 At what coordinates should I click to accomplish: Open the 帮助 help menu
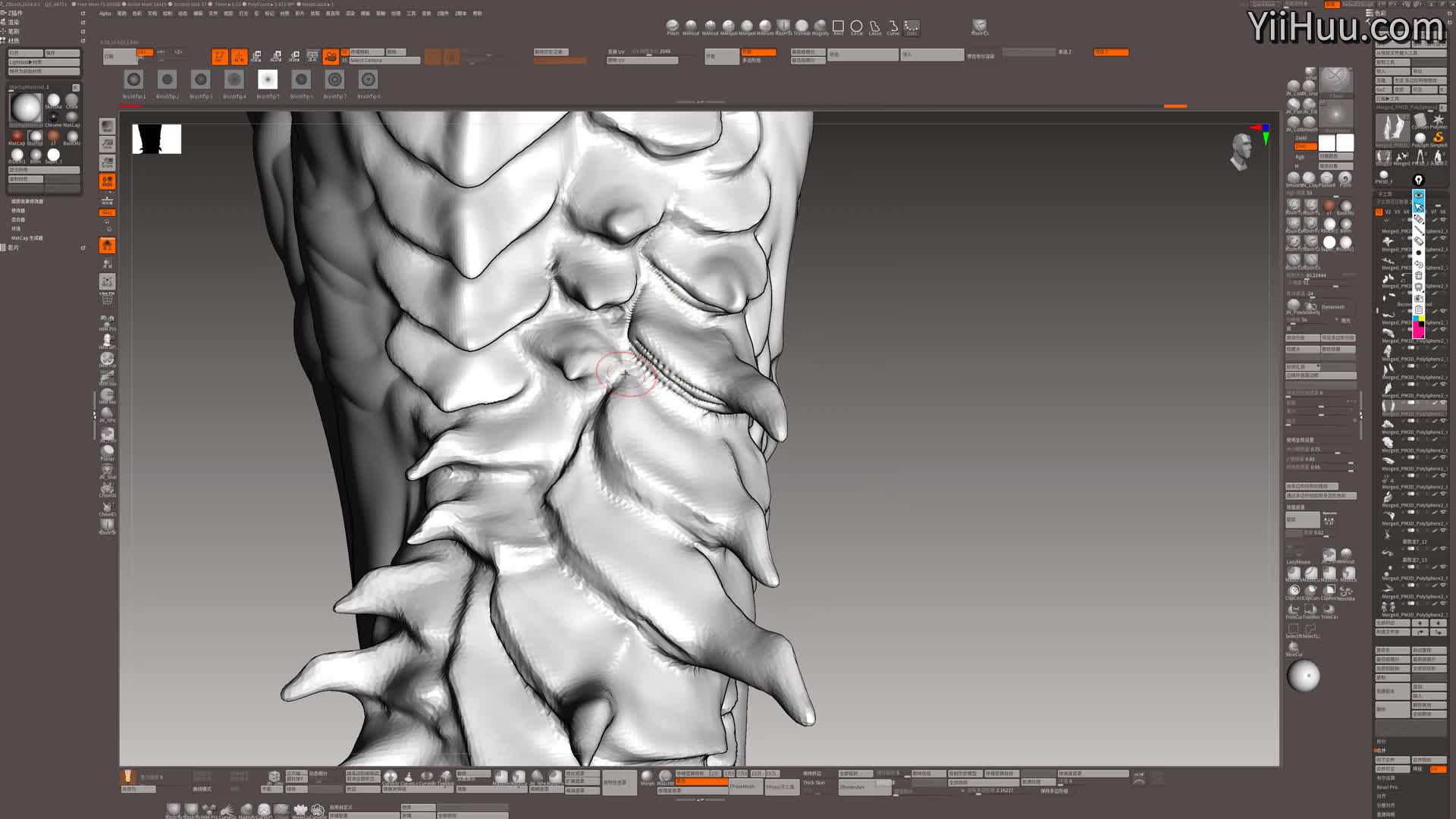[x=477, y=13]
